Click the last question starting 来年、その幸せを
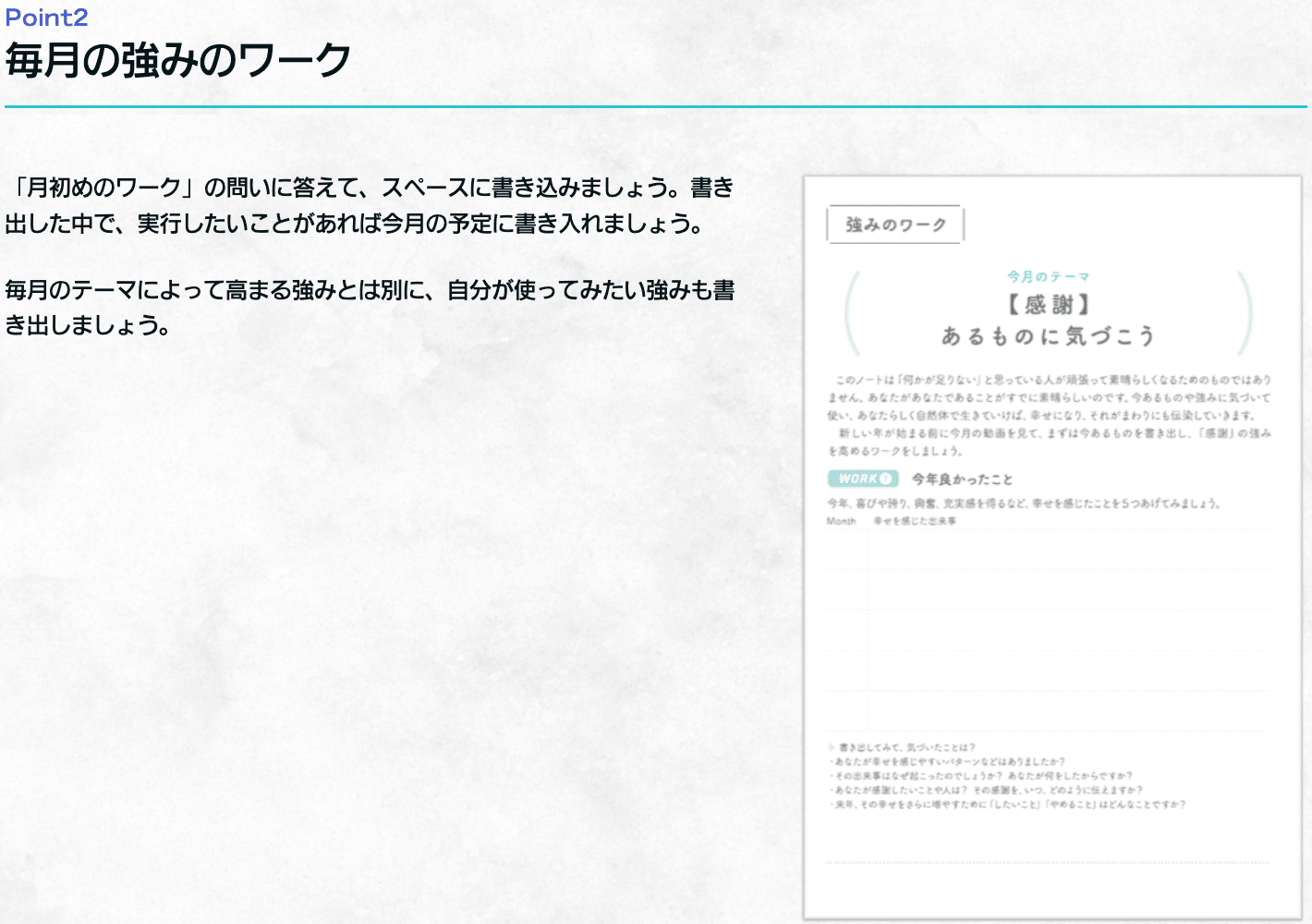 point(1009,805)
